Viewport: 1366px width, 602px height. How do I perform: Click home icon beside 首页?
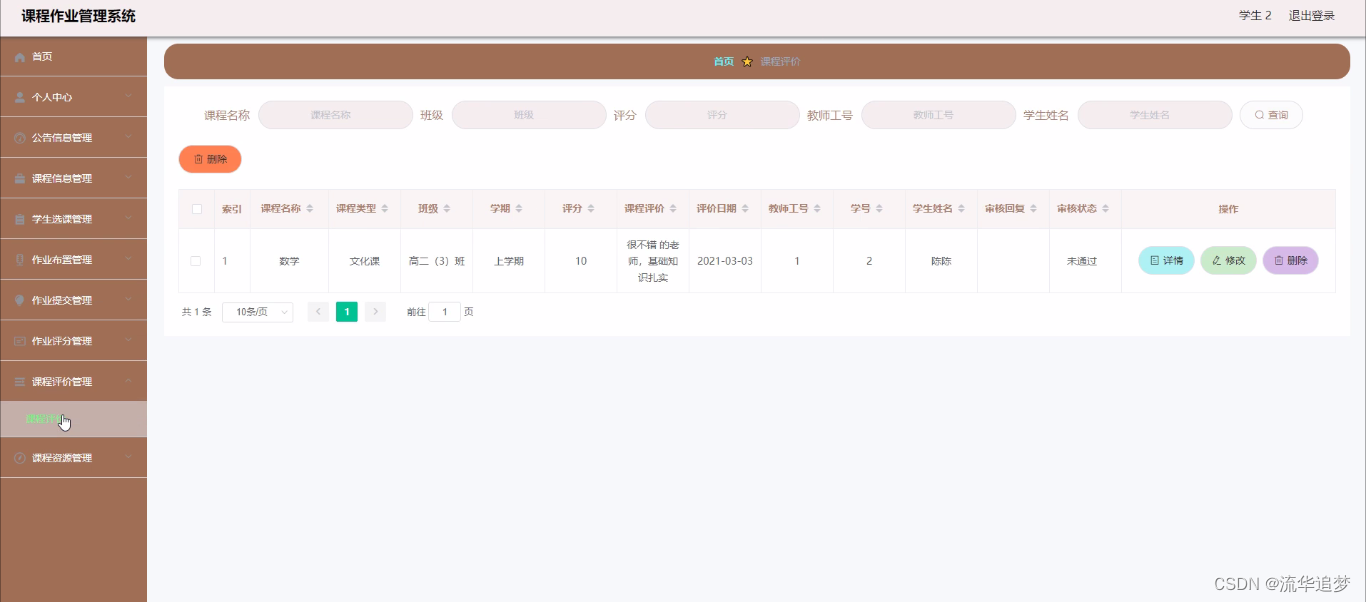(20, 57)
